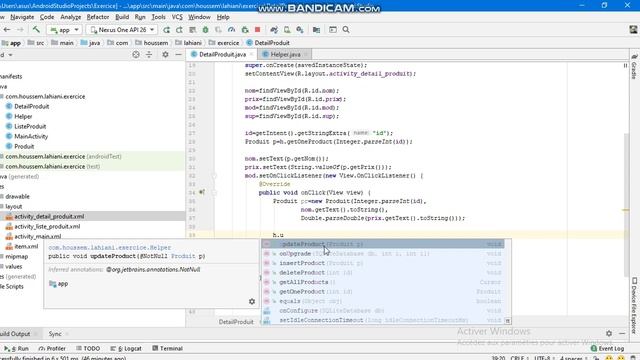Open MainActivity in the project tree
This screenshot has width=640, height=360.
click(27, 136)
